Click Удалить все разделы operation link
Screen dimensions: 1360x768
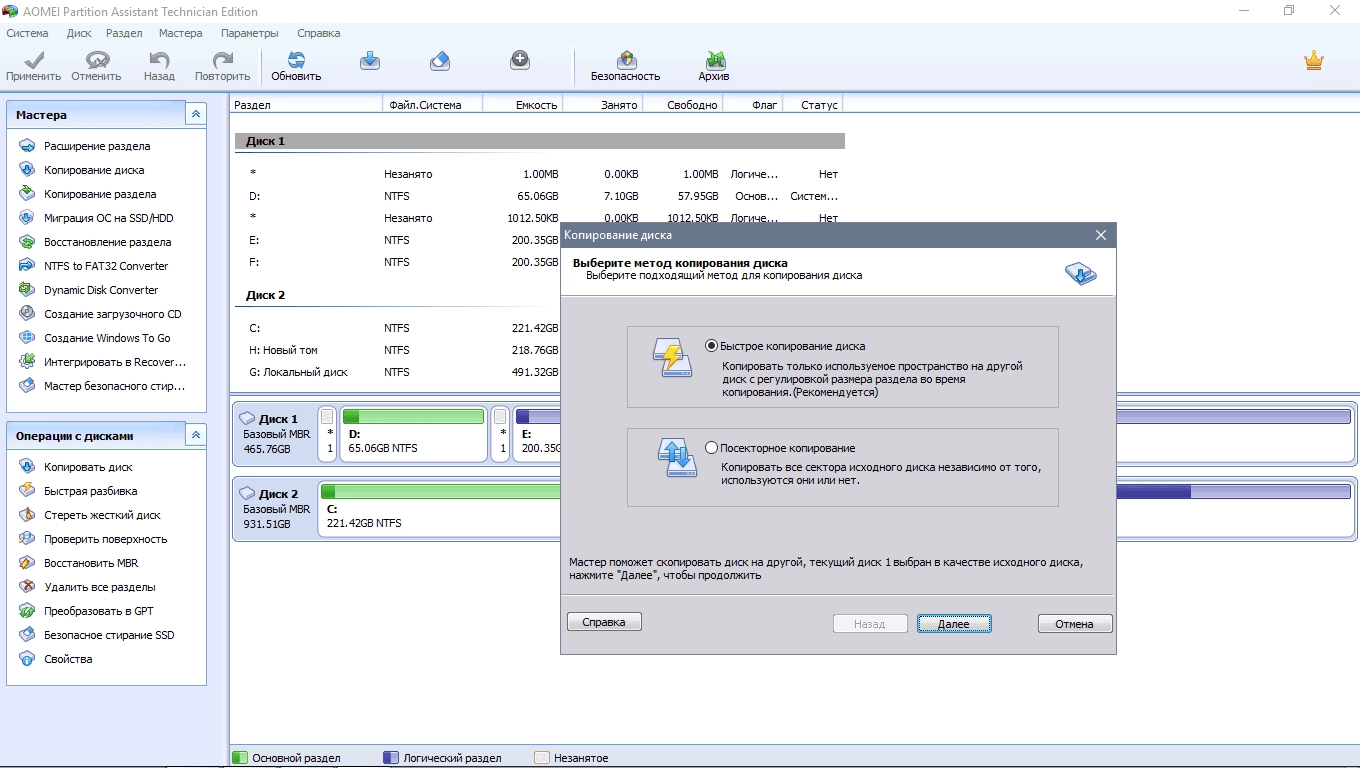[100, 587]
